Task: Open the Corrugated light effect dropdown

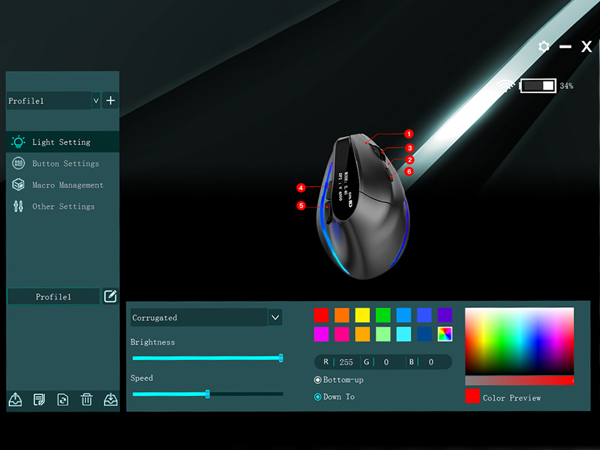Action: (275, 318)
